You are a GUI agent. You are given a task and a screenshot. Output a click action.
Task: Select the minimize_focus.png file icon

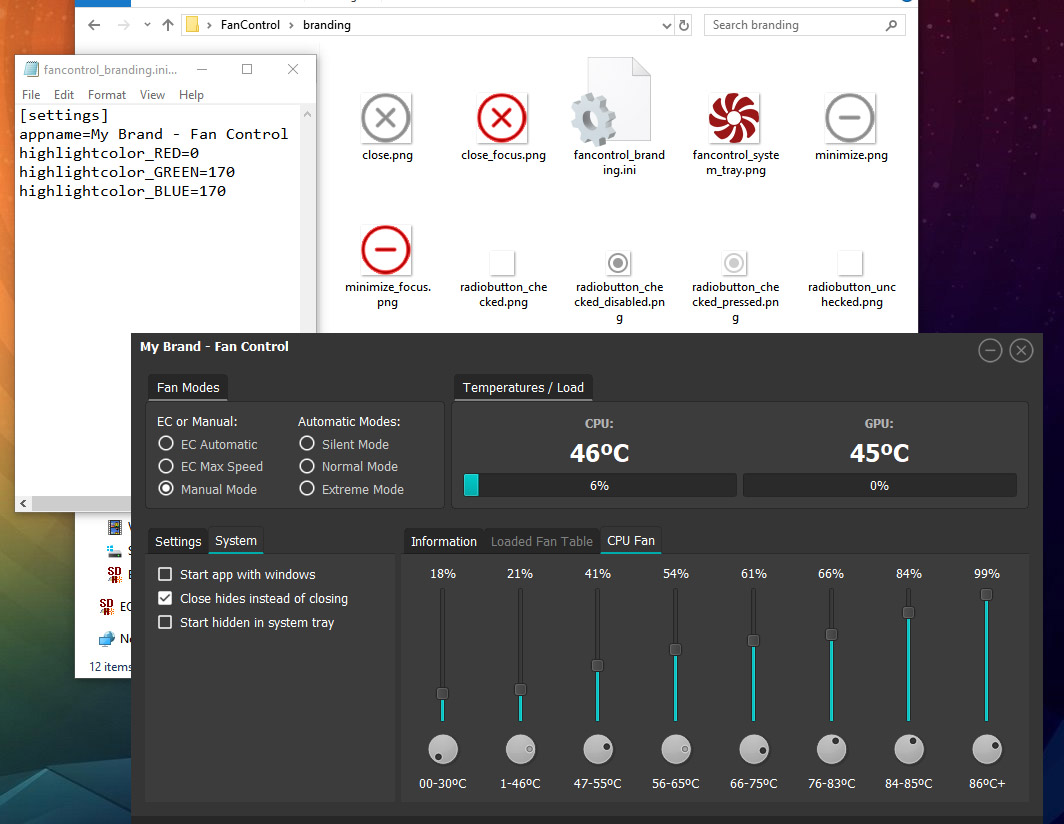coord(386,250)
